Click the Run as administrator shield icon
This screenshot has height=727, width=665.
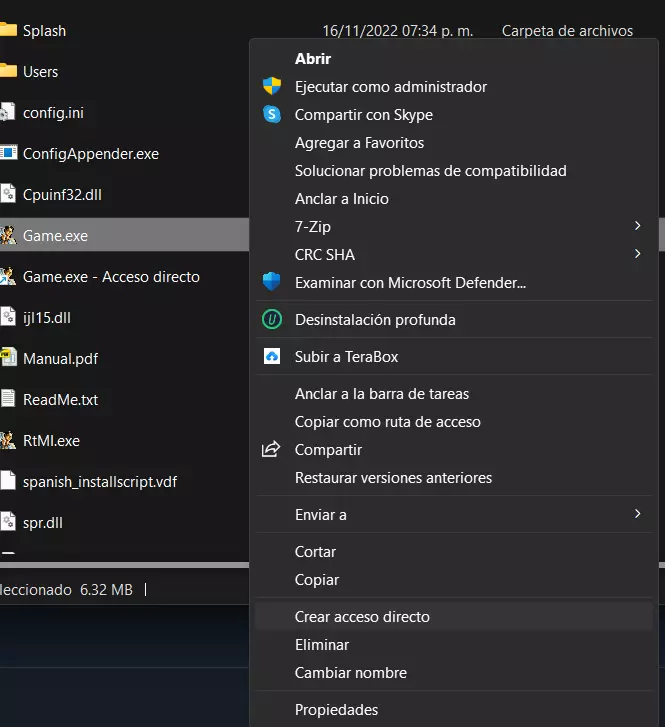coord(272,86)
